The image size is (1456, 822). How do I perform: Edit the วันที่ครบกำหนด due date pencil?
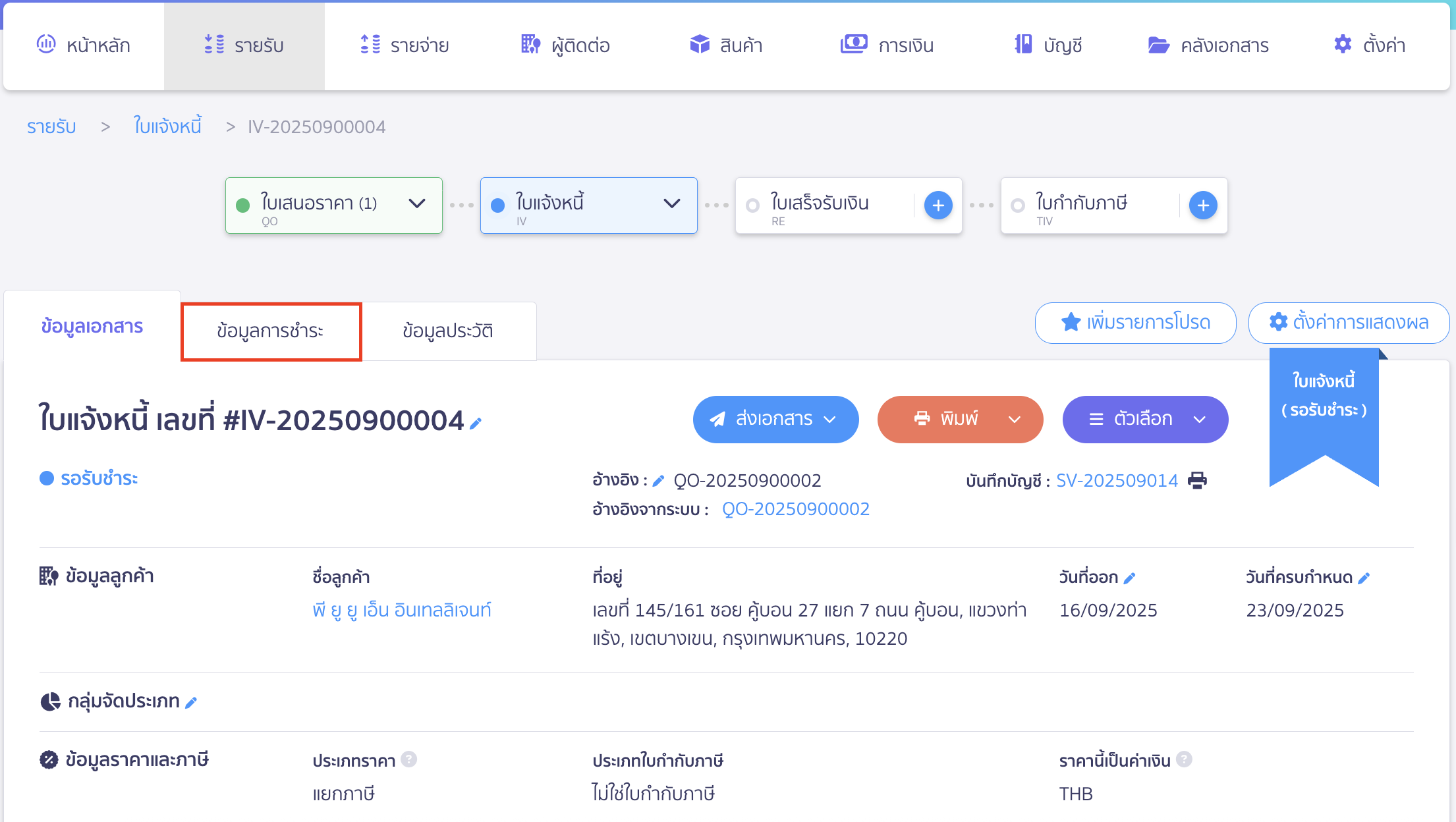tap(1364, 578)
